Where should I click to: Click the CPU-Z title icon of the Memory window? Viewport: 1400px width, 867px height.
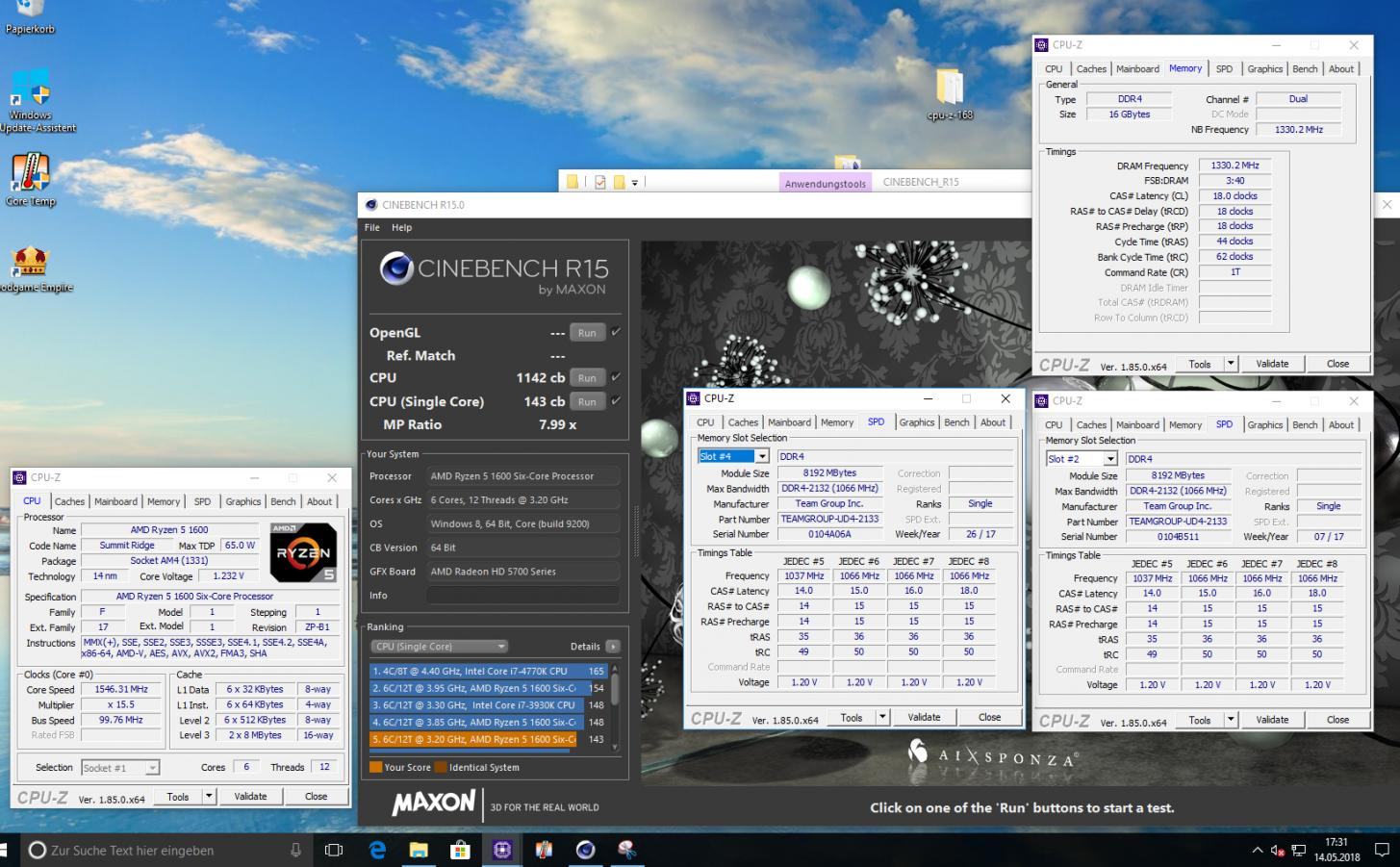(x=1042, y=44)
